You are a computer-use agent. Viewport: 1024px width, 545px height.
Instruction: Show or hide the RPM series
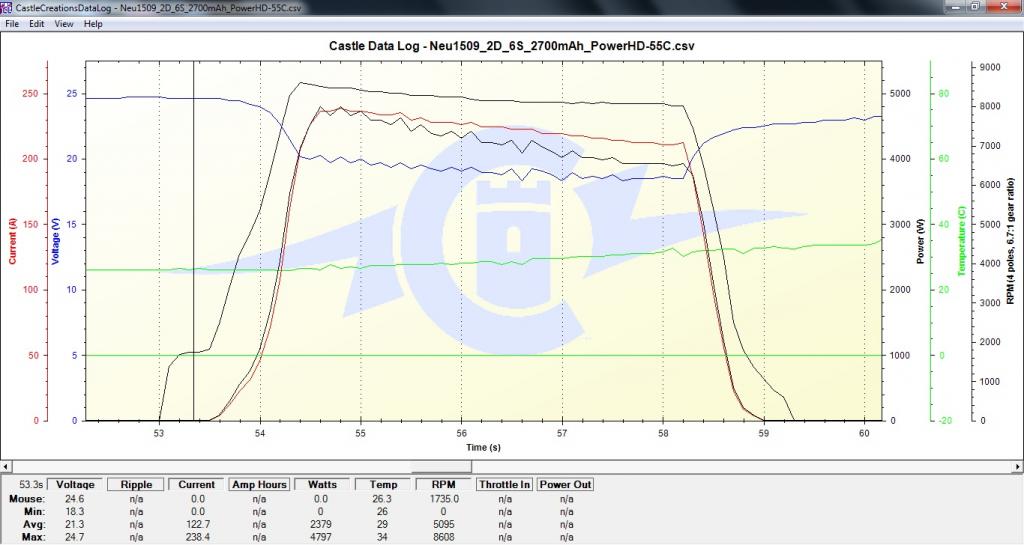pyautogui.click(x=443, y=484)
